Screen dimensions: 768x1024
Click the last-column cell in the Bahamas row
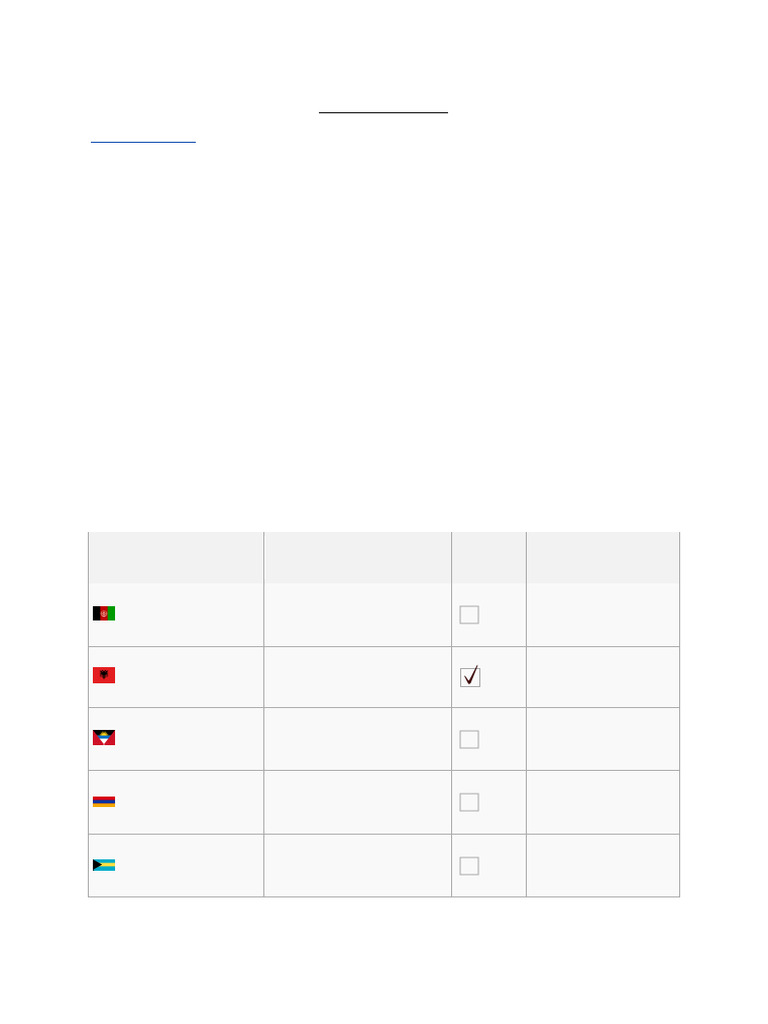click(x=602, y=866)
